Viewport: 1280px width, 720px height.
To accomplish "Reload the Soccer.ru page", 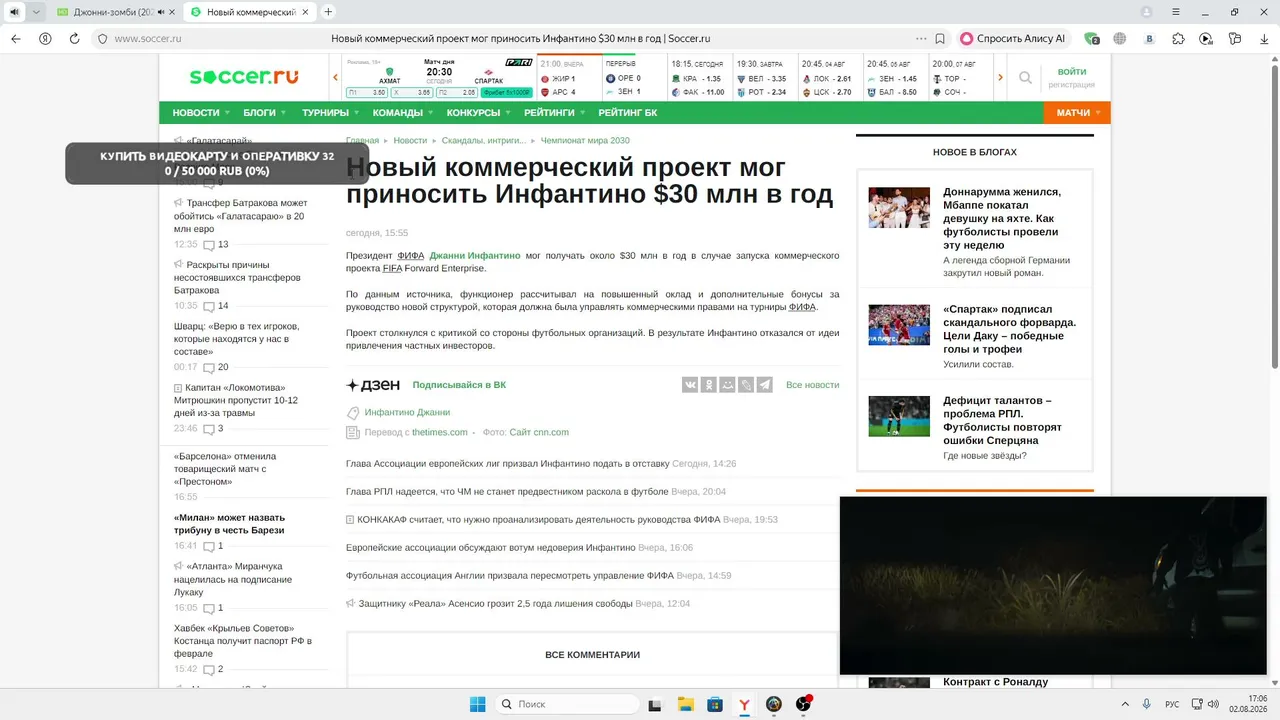I will click(x=74, y=38).
